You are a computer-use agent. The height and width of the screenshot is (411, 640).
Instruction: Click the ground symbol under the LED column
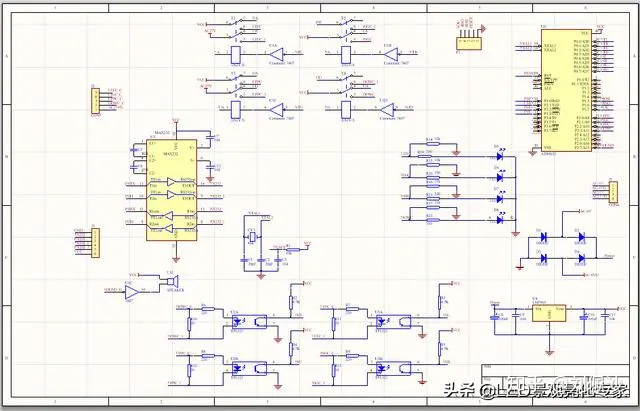(x=515, y=234)
